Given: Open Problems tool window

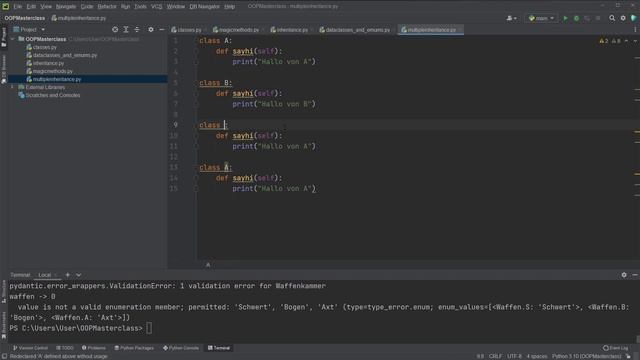Looking at the screenshot, I should [94, 348].
